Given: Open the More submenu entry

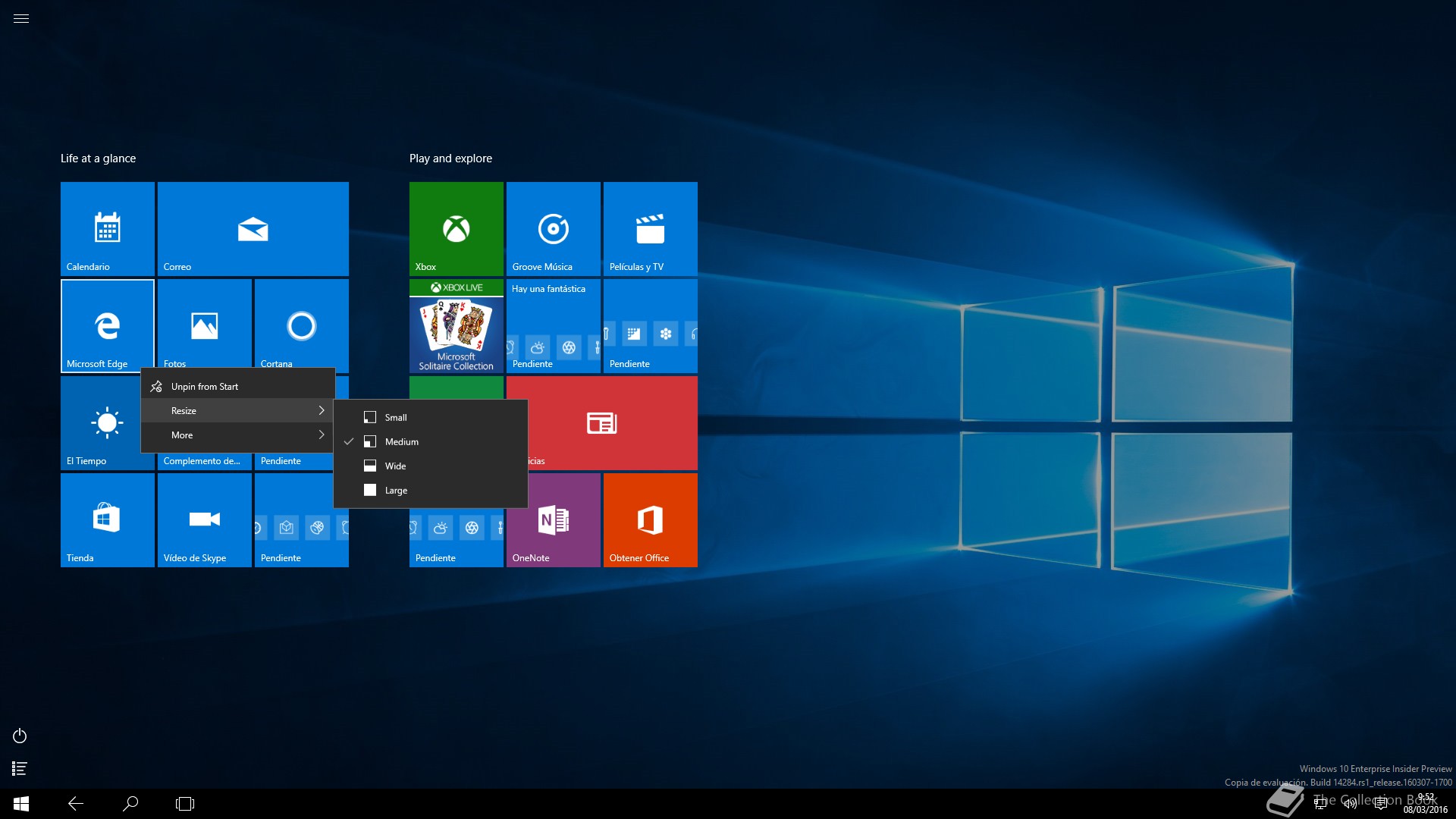Looking at the screenshot, I should [238, 435].
